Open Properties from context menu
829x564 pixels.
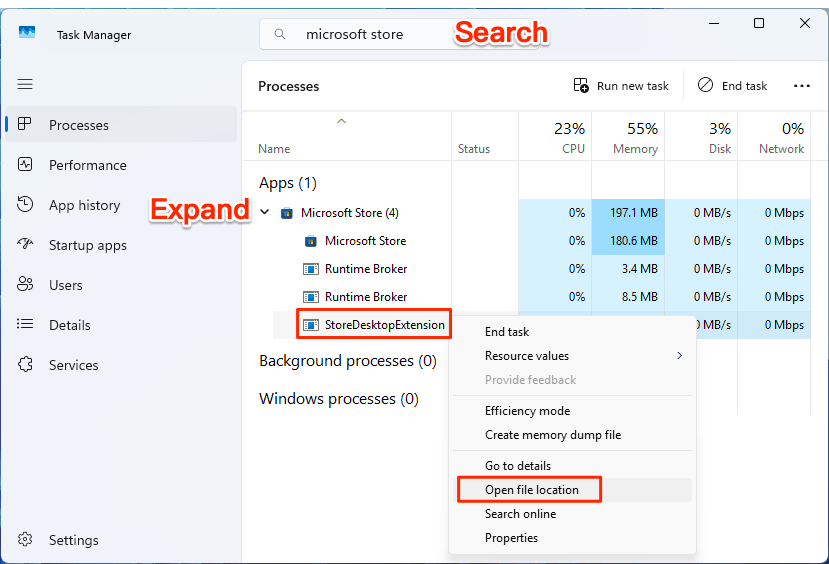point(572,538)
